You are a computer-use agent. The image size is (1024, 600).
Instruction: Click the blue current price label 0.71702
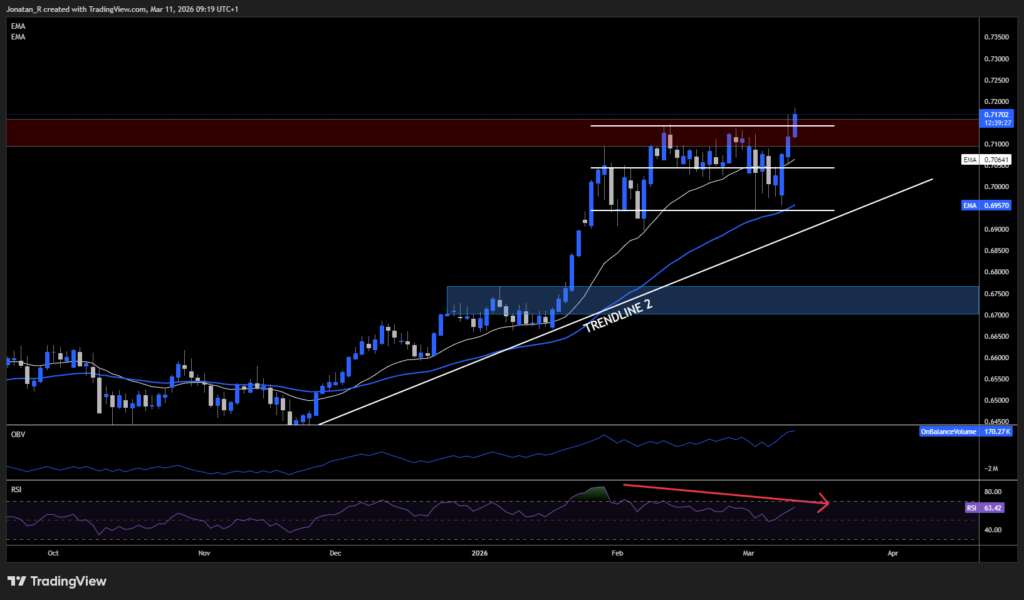coord(998,115)
